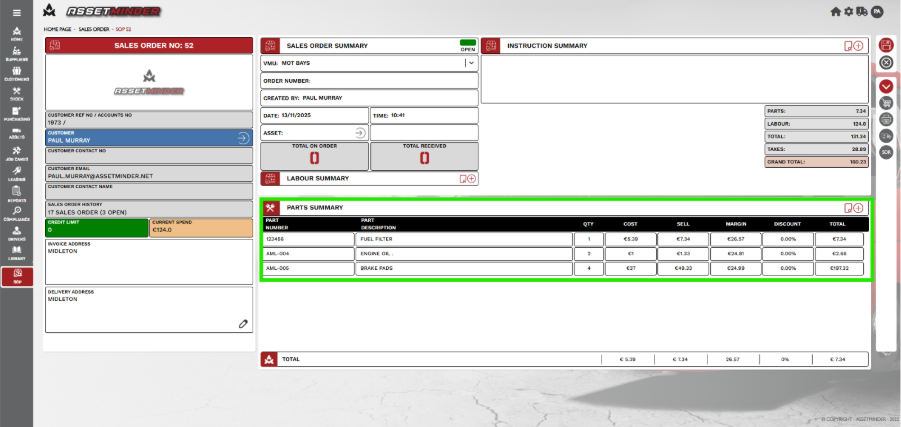This screenshot has height=427, width=901.
Task: Open Library in the sidebar
Action: click(x=17, y=253)
